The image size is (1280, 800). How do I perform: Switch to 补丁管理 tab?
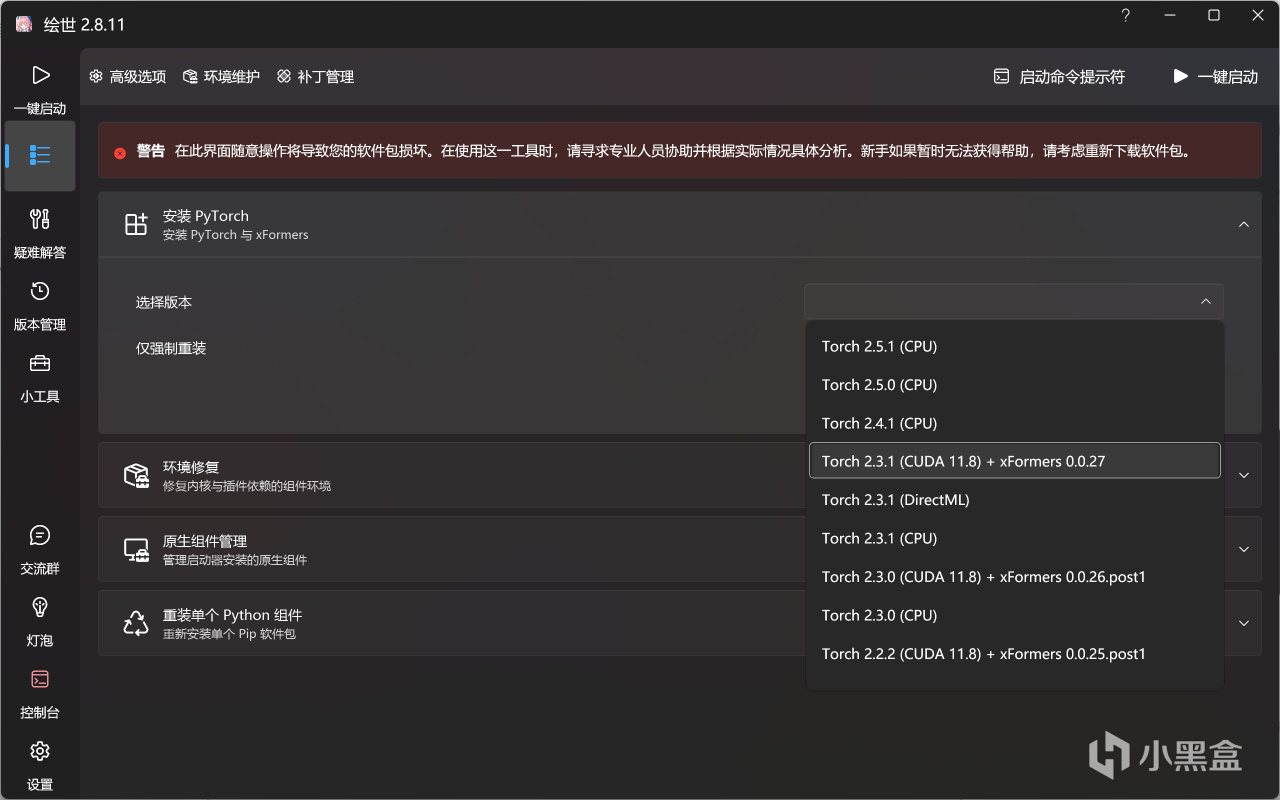(x=315, y=77)
